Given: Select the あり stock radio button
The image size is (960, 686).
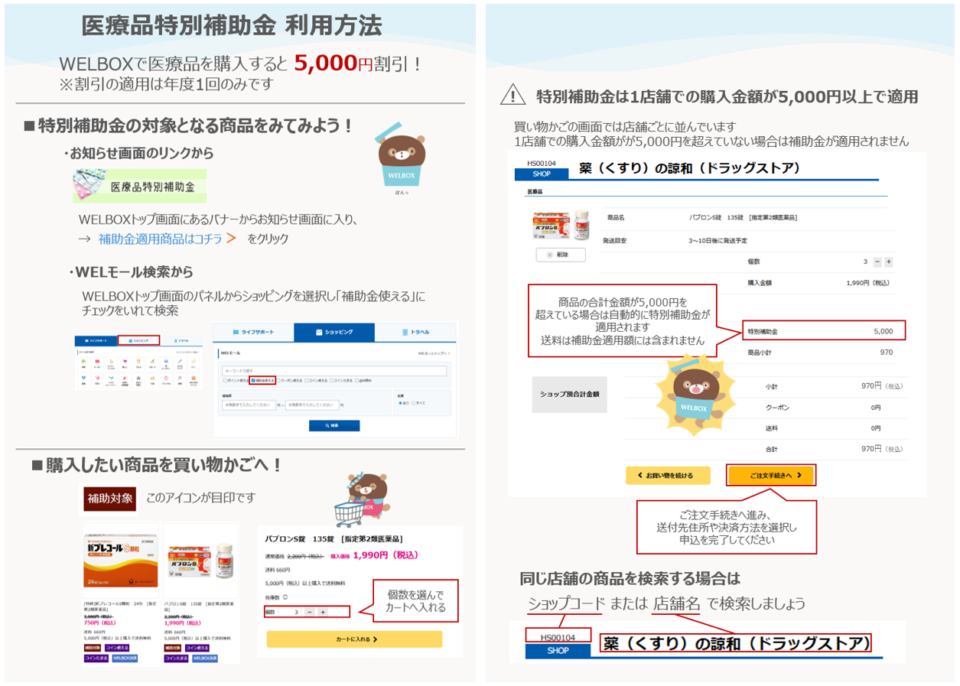Looking at the screenshot, I should click(400, 403).
